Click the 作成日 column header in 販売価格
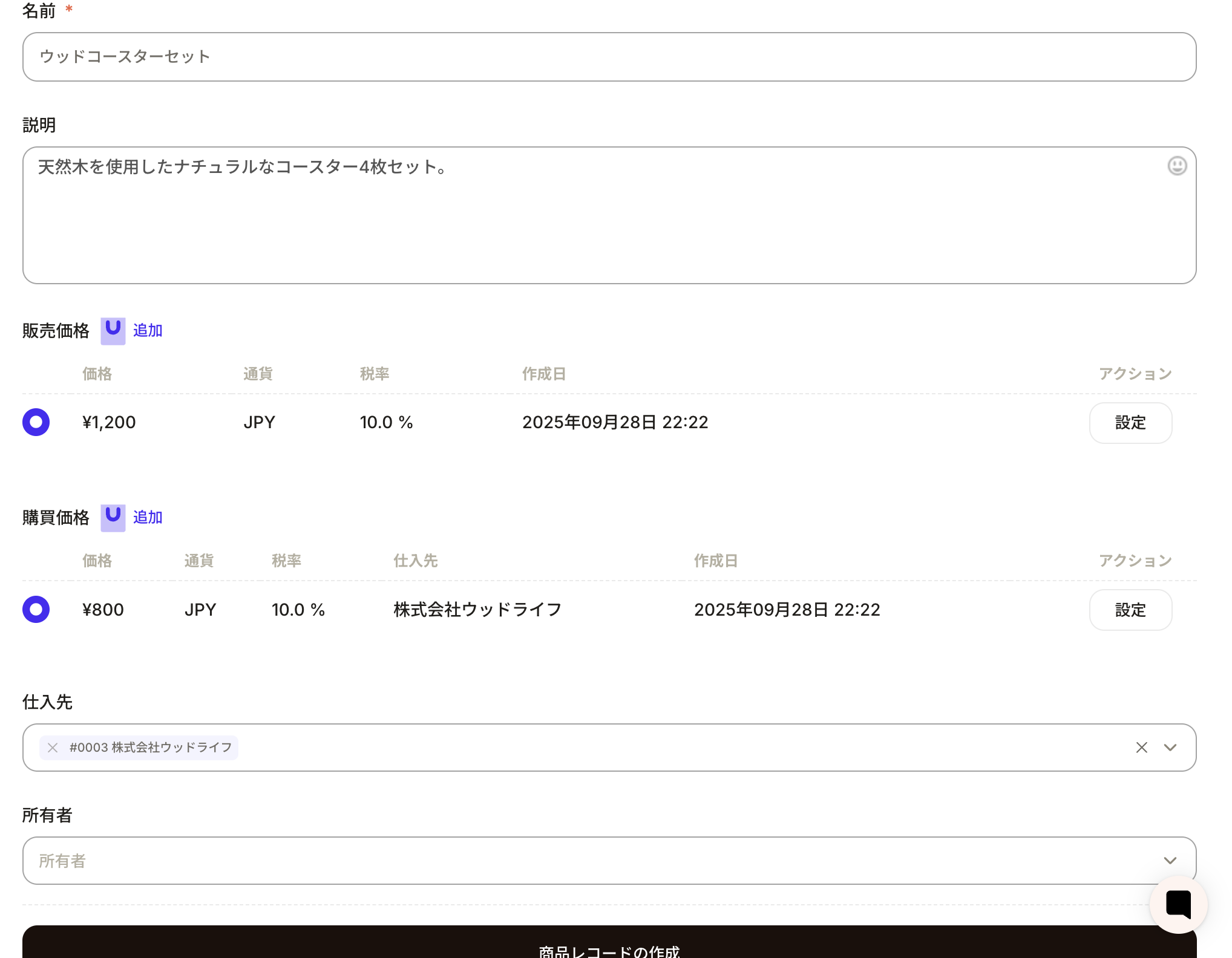Screen dimensions: 1232x958 543,374
